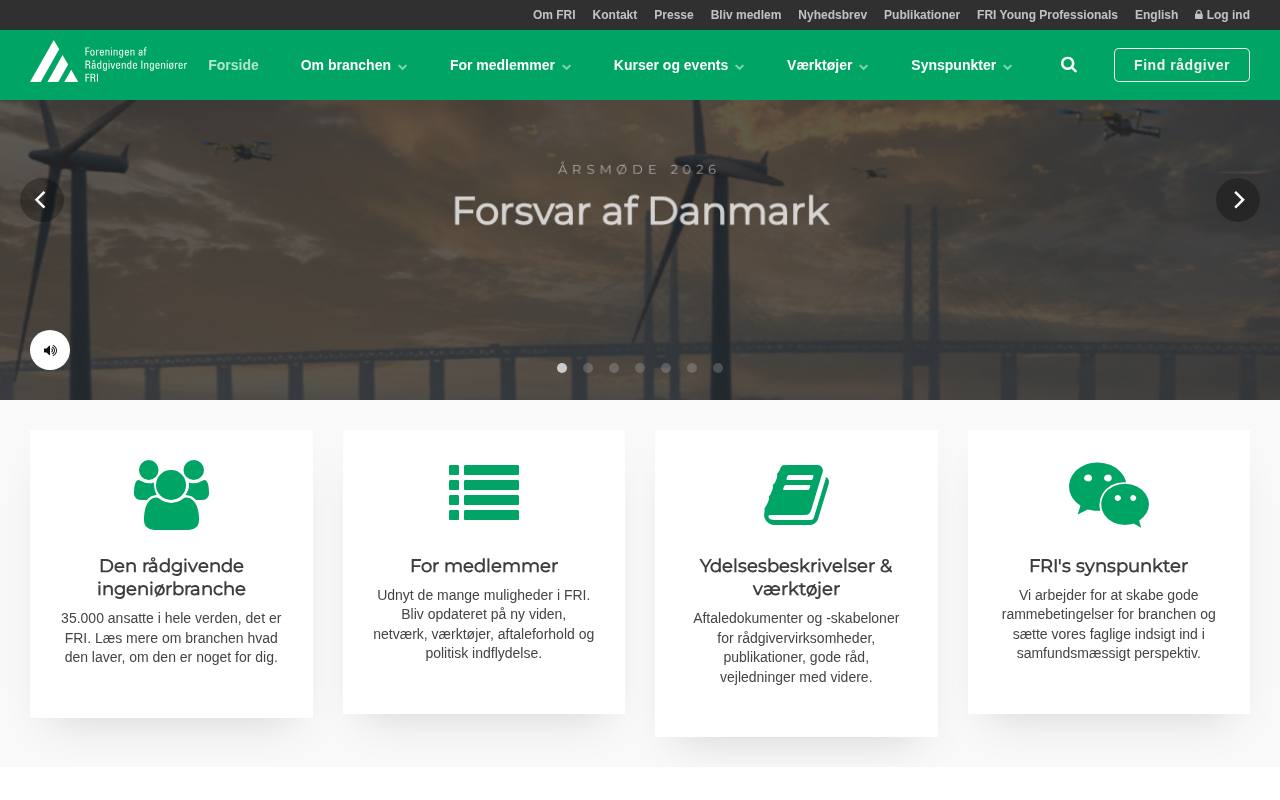
Task: Click the people group icon
Action: [x=171, y=494]
